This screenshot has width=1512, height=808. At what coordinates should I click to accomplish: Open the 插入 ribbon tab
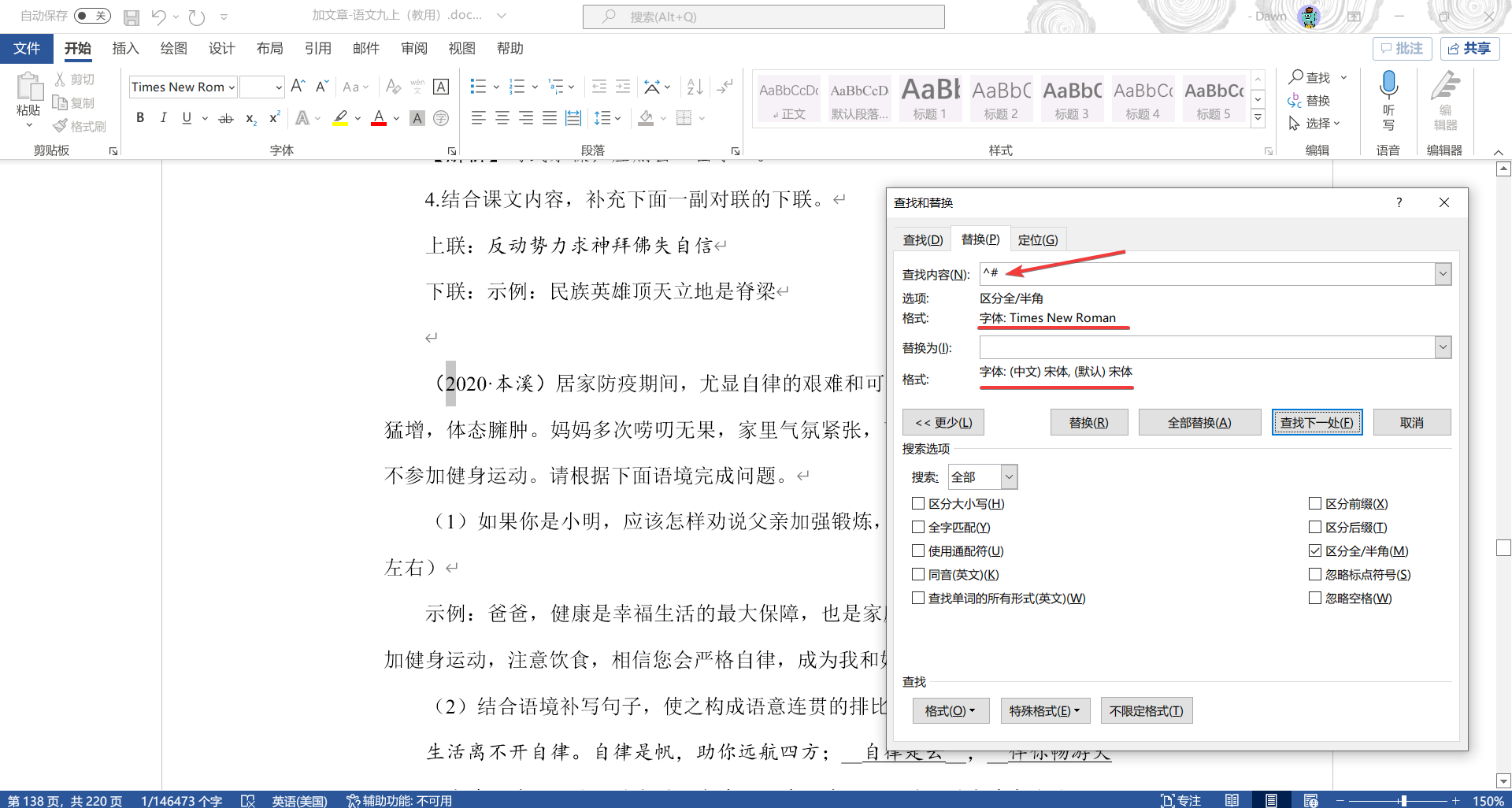click(x=125, y=49)
